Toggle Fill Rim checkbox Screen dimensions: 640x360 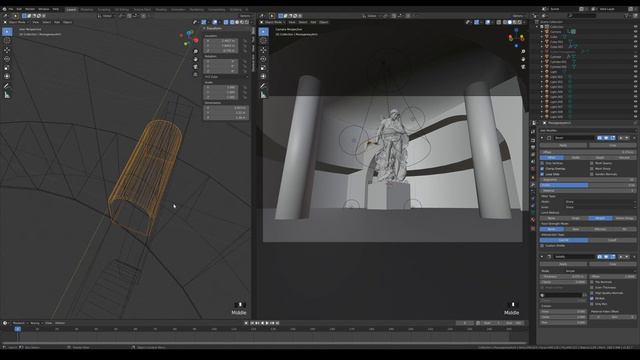click(x=592, y=298)
